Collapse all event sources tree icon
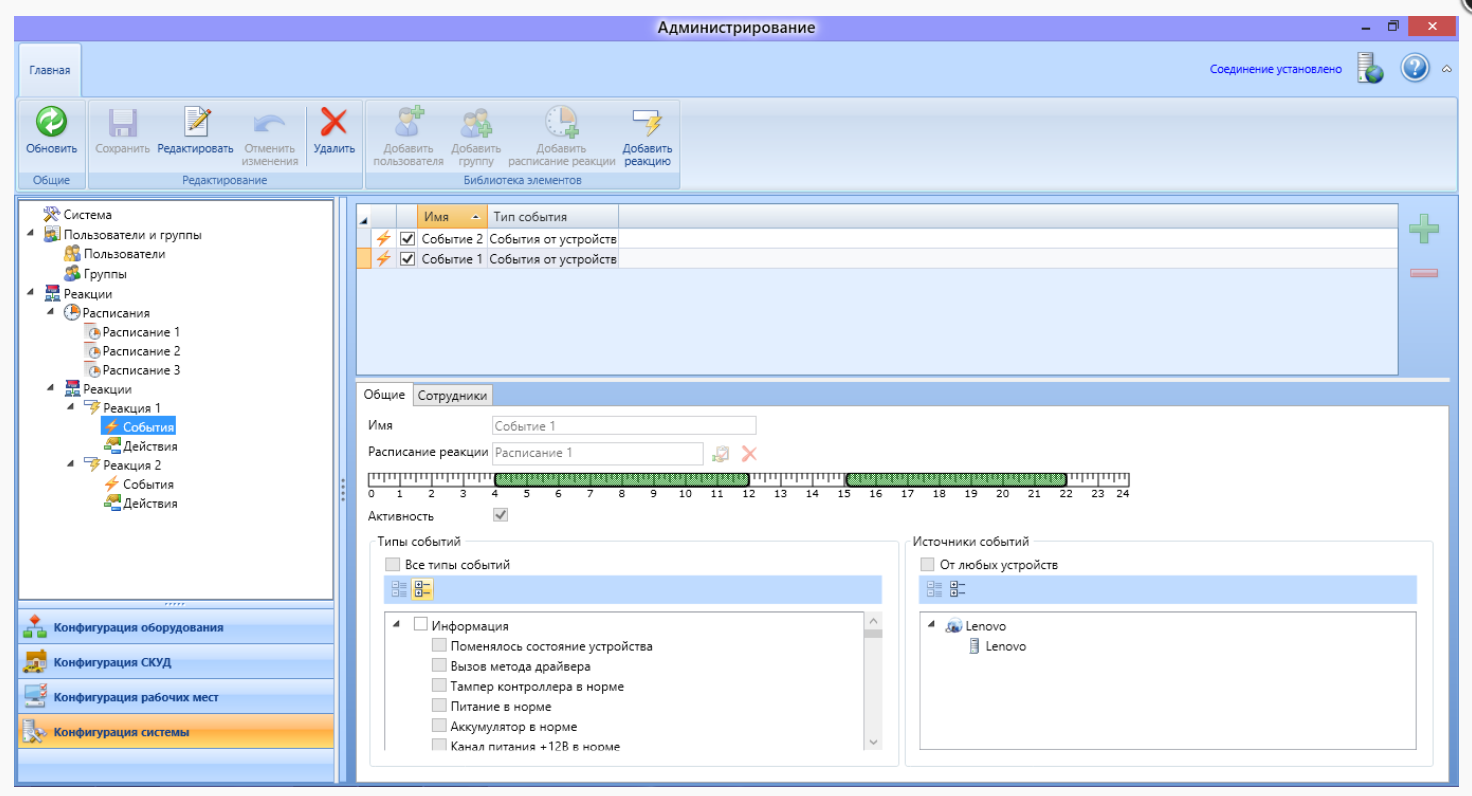1472x796 pixels. [x=957, y=589]
